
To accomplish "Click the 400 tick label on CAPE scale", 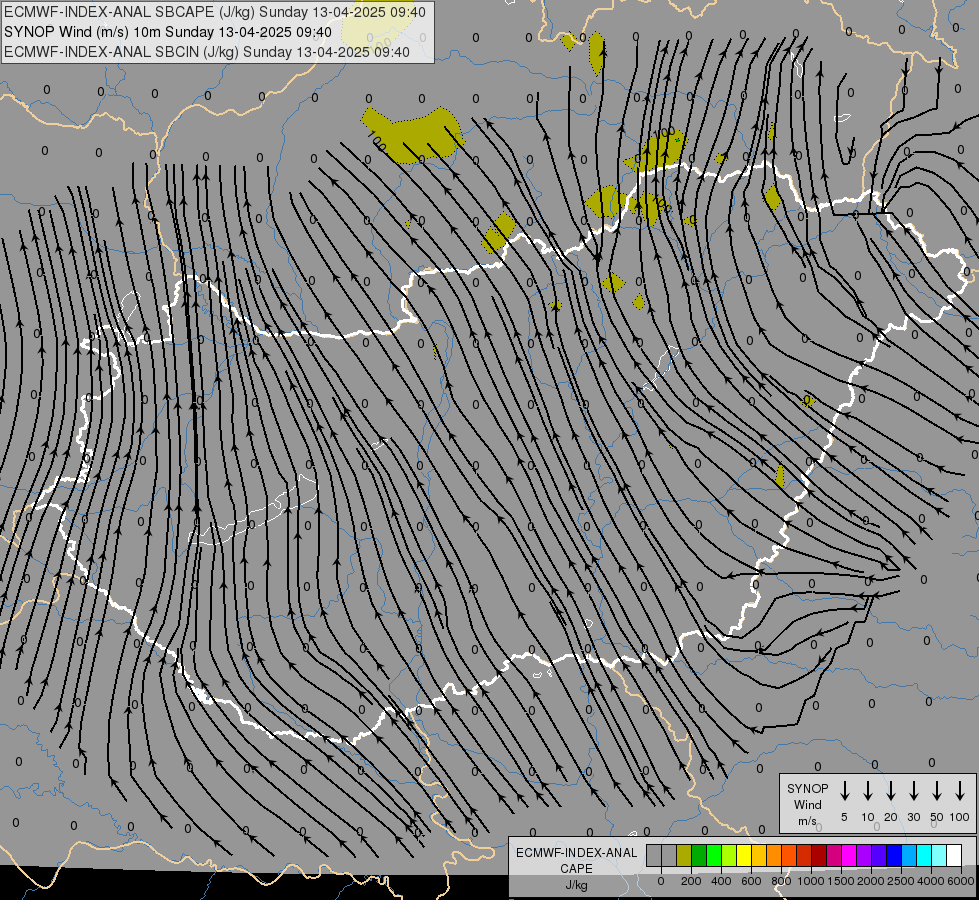I will (x=721, y=881).
